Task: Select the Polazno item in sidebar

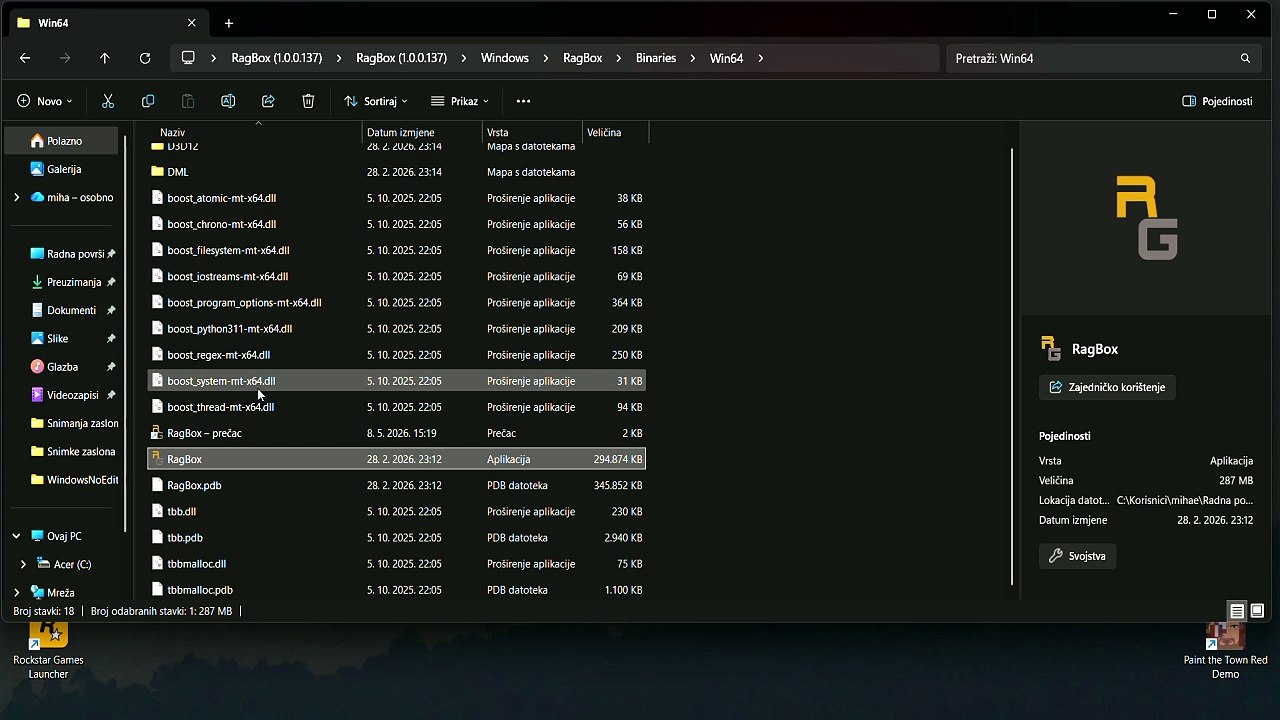Action: coord(62,141)
